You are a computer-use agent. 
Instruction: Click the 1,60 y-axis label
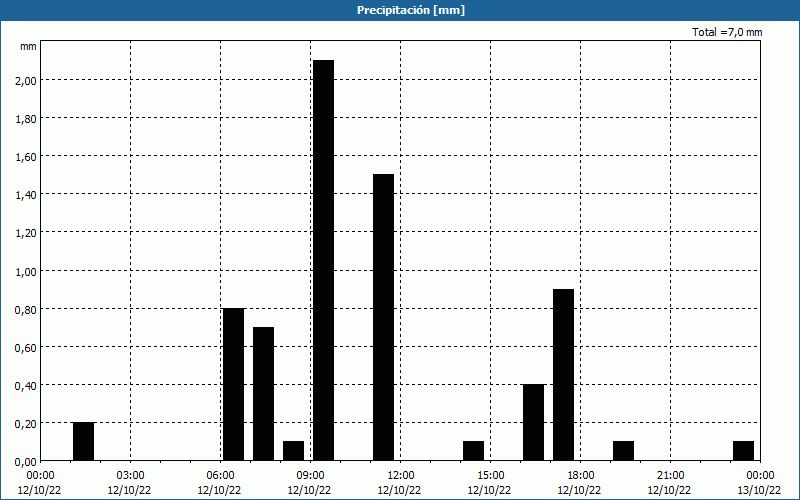point(26,157)
